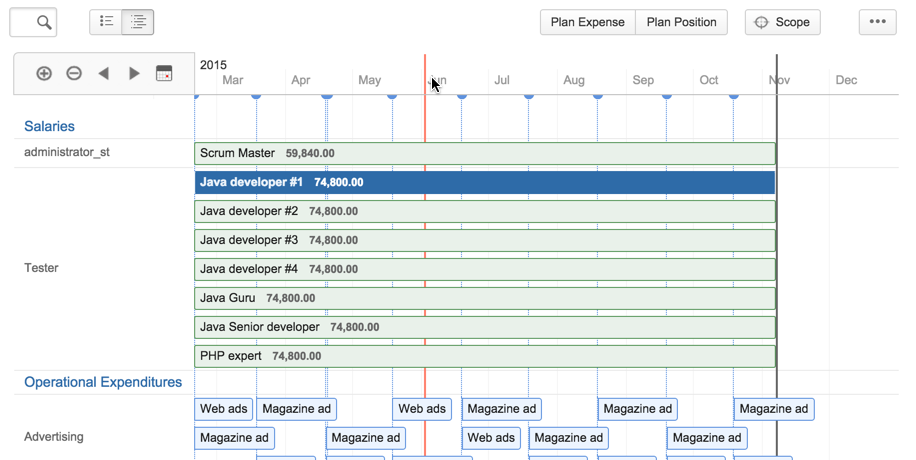Image resolution: width=916 pixels, height=460 pixels.
Task: Collapse the Operational Expenditures section
Action: pyautogui.click(x=103, y=382)
